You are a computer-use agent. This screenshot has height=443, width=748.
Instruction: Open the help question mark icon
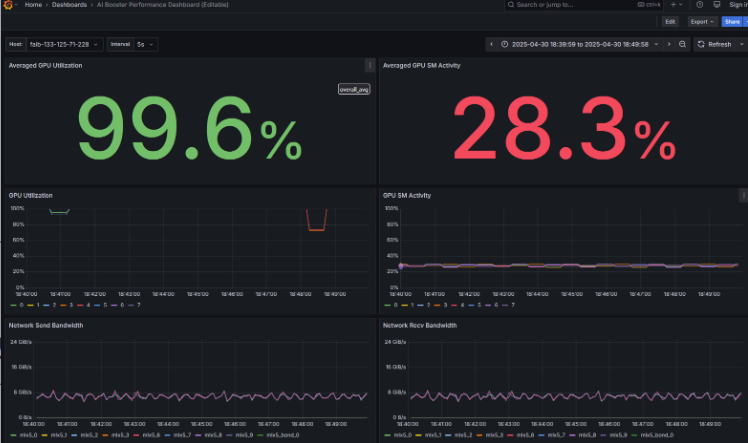tap(699, 5)
